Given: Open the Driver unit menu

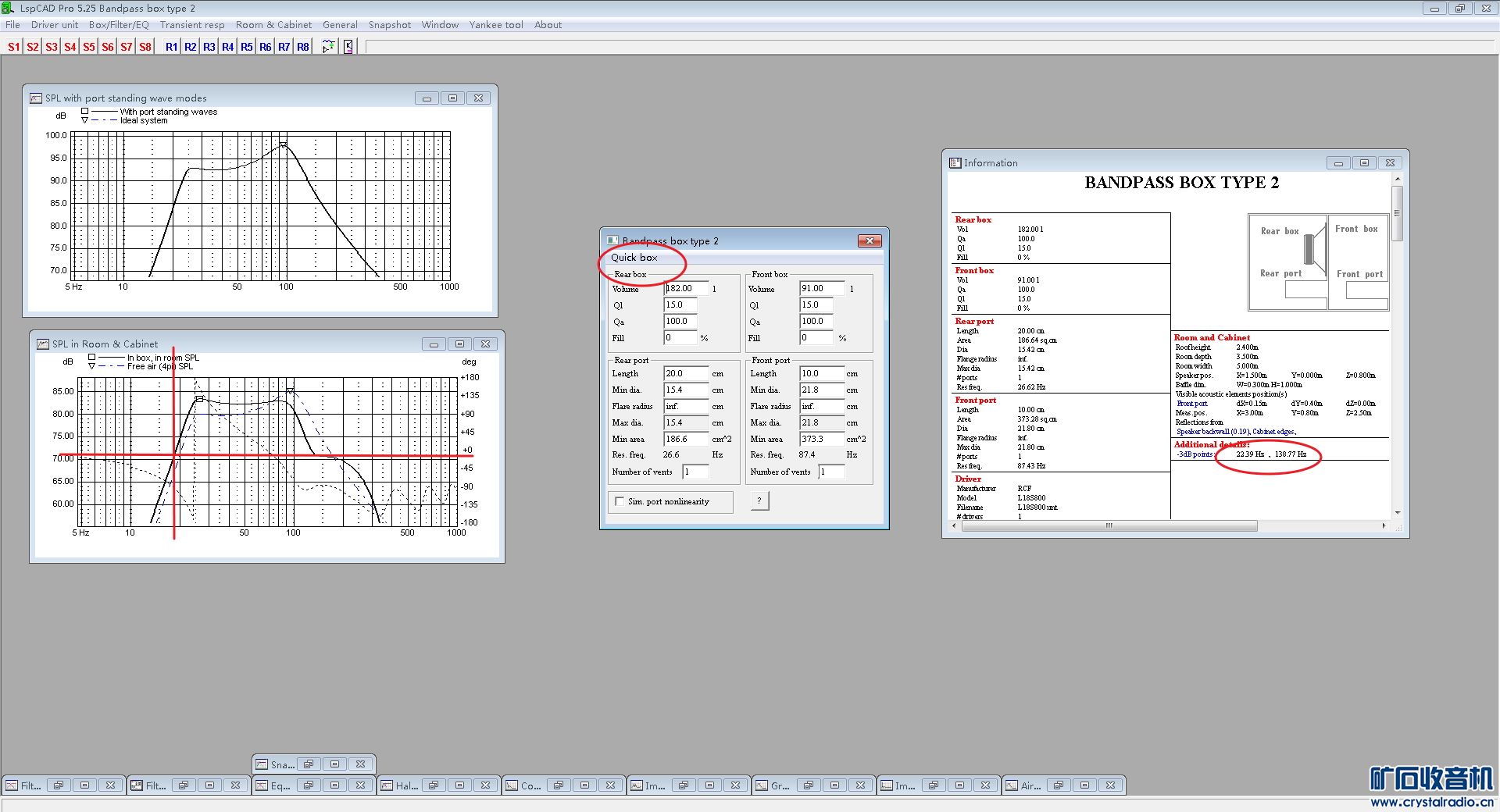Looking at the screenshot, I should pos(54,25).
